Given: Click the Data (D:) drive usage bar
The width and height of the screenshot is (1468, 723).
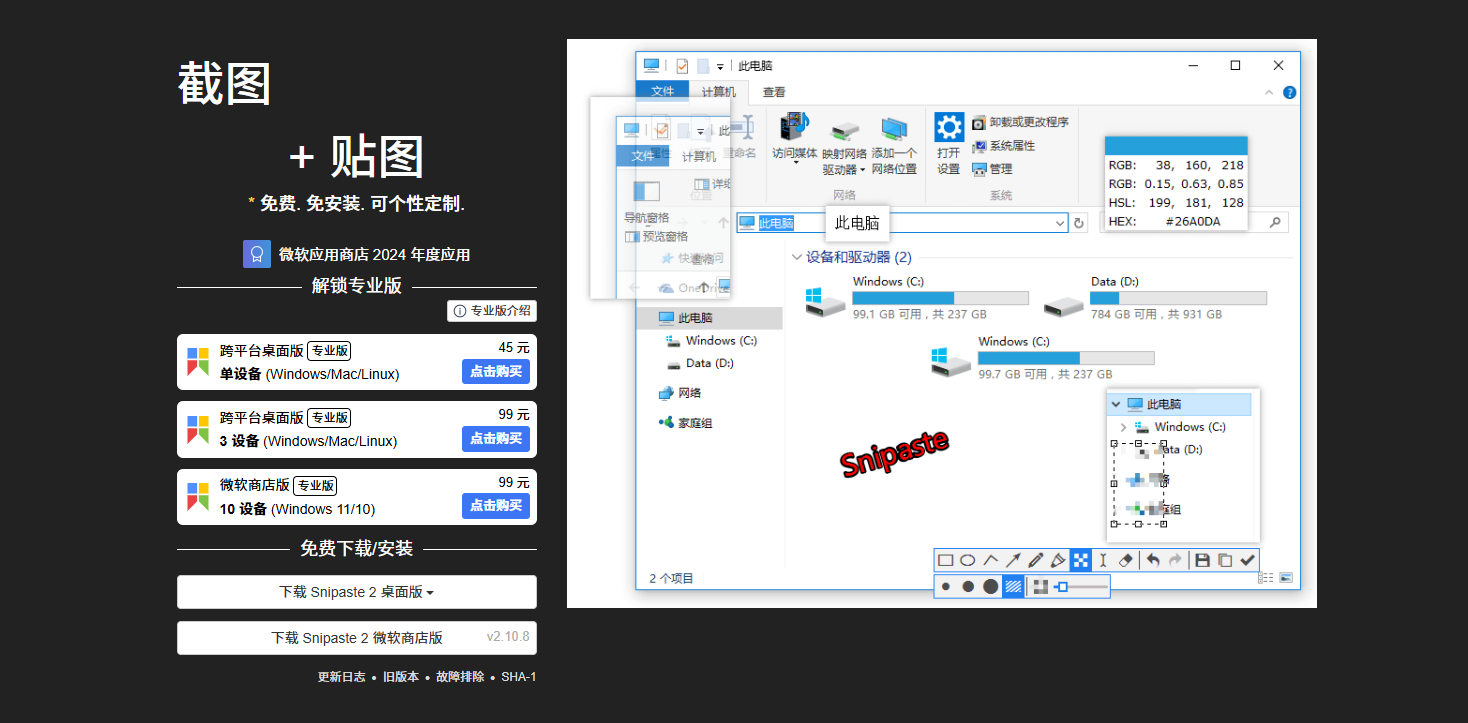Looking at the screenshot, I should [1179, 298].
